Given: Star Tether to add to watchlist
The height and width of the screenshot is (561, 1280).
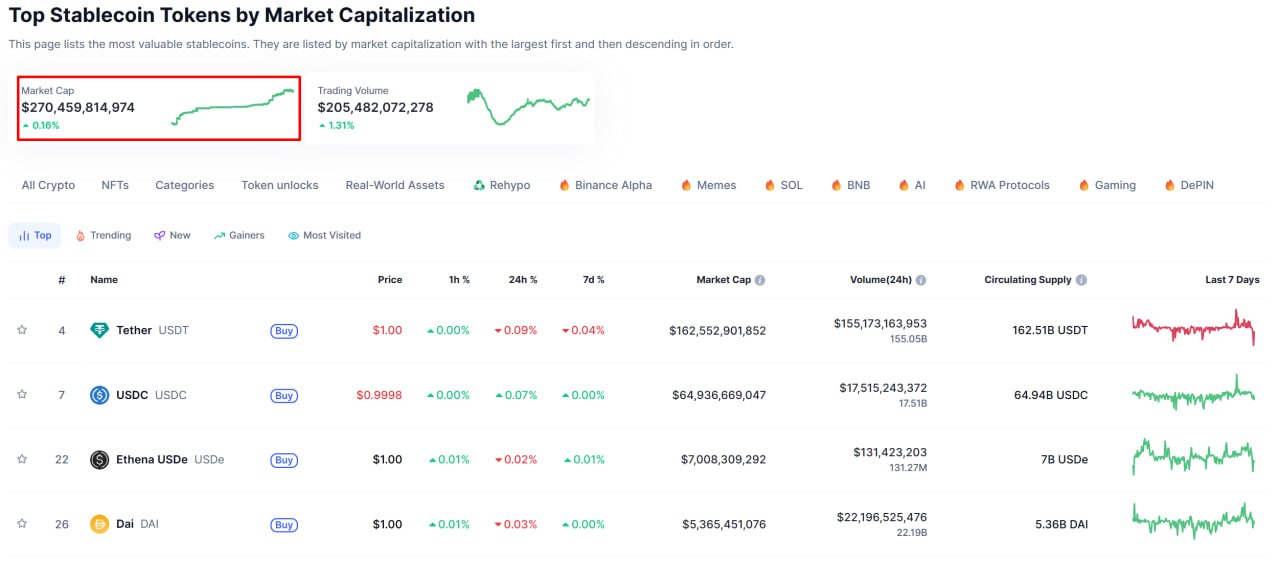Looking at the screenshot, I should 22,330.
